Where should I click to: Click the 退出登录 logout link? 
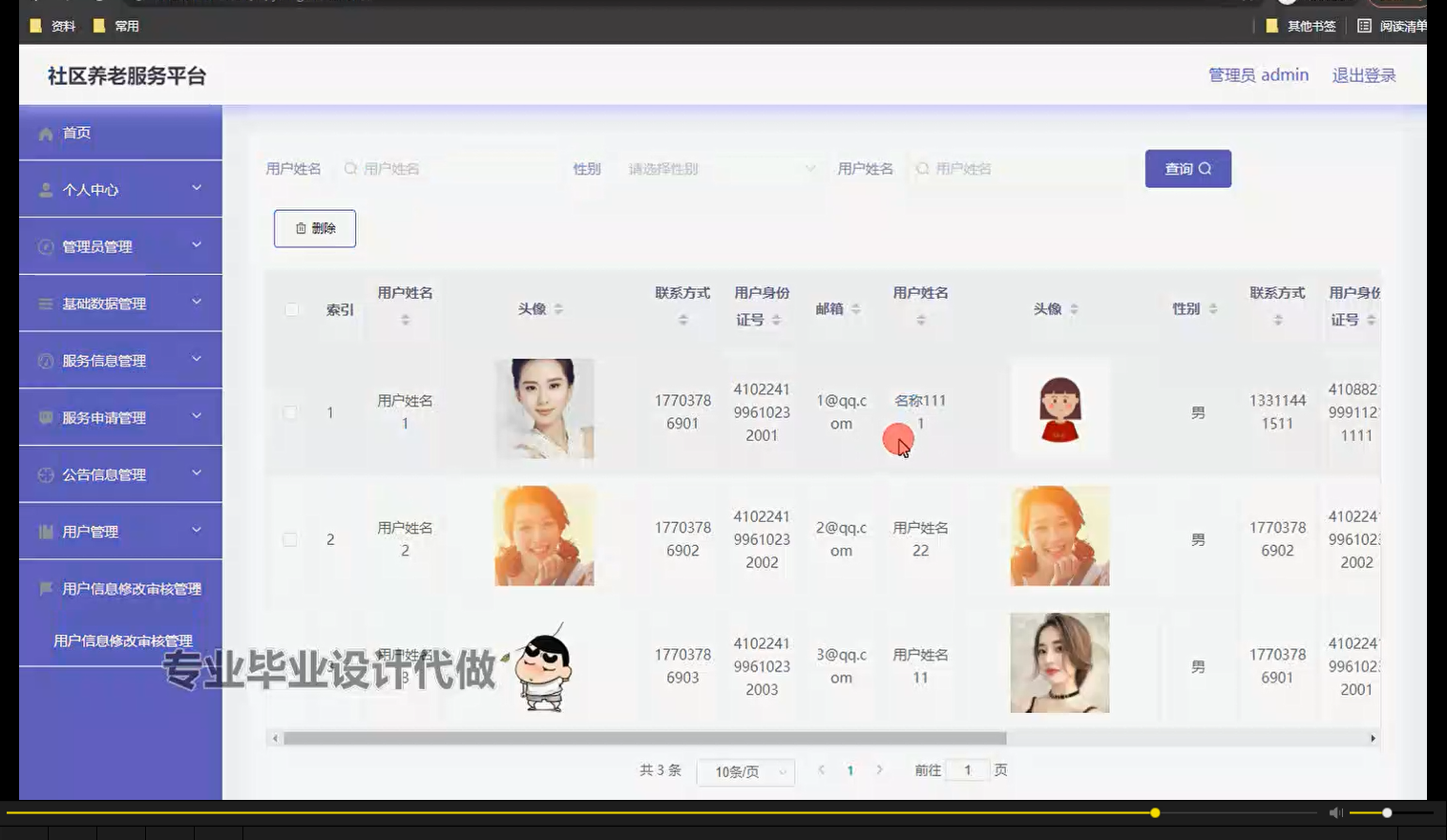1363,74
